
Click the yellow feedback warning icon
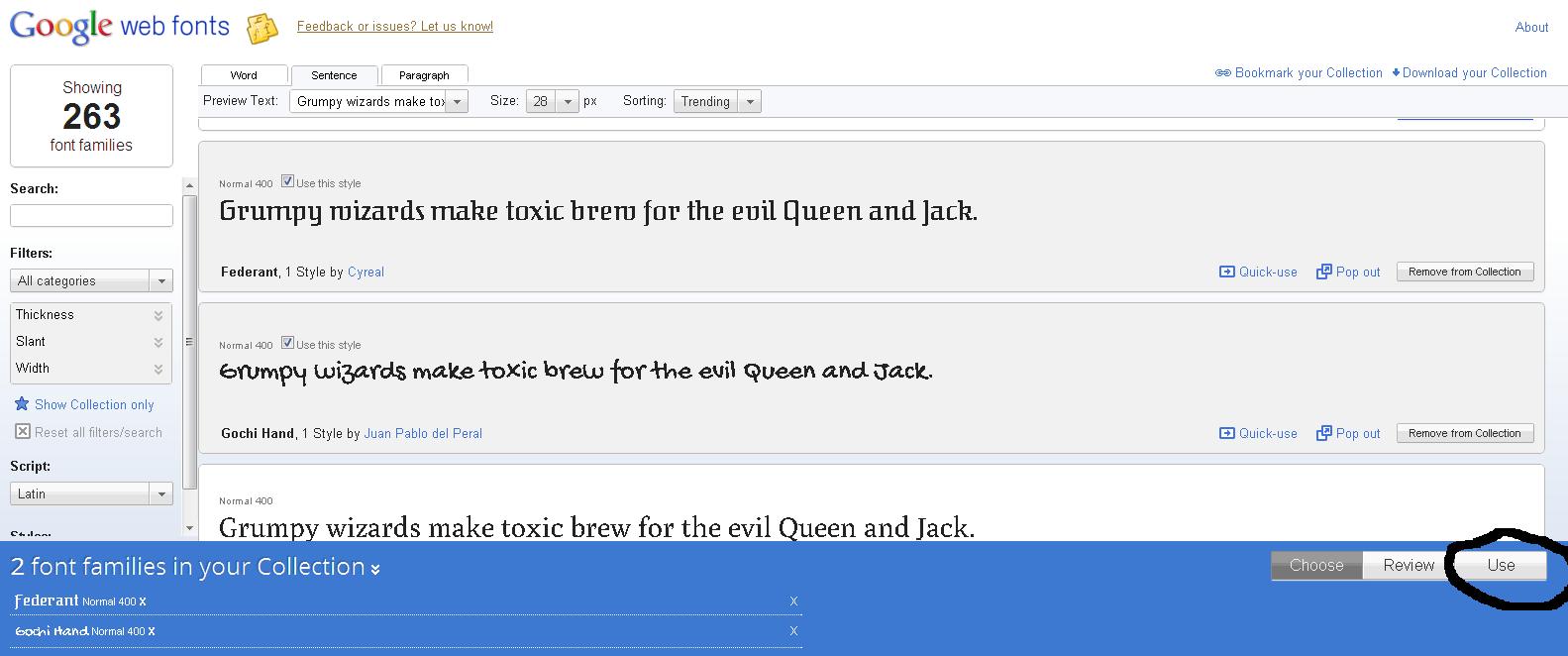[x=261, y=29]
